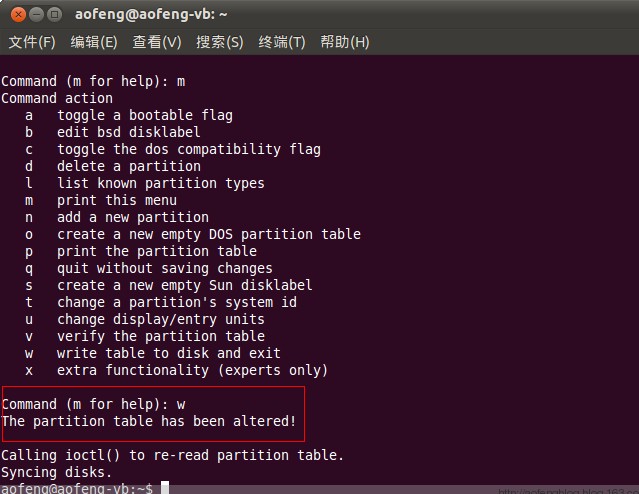Click the 'Syncing disks.' output line
This screenshot has width=639, height=494.
pyautogui.click(x=56, y=472)
